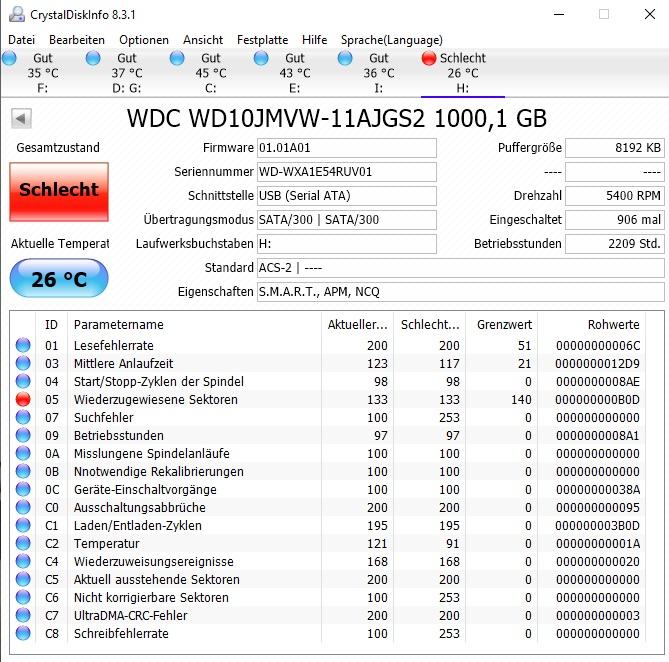
Task: Click the status orb of Geräte-Einschaltvorgänge
Action: 23,489
